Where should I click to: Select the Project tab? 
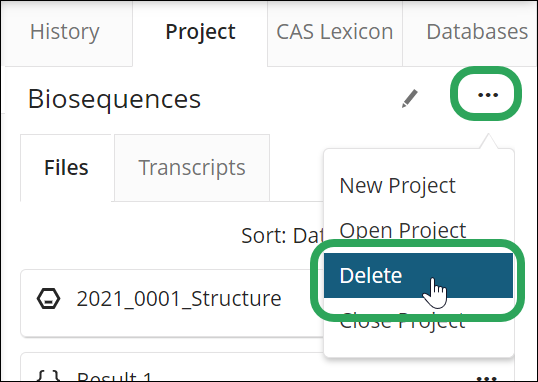200,32
